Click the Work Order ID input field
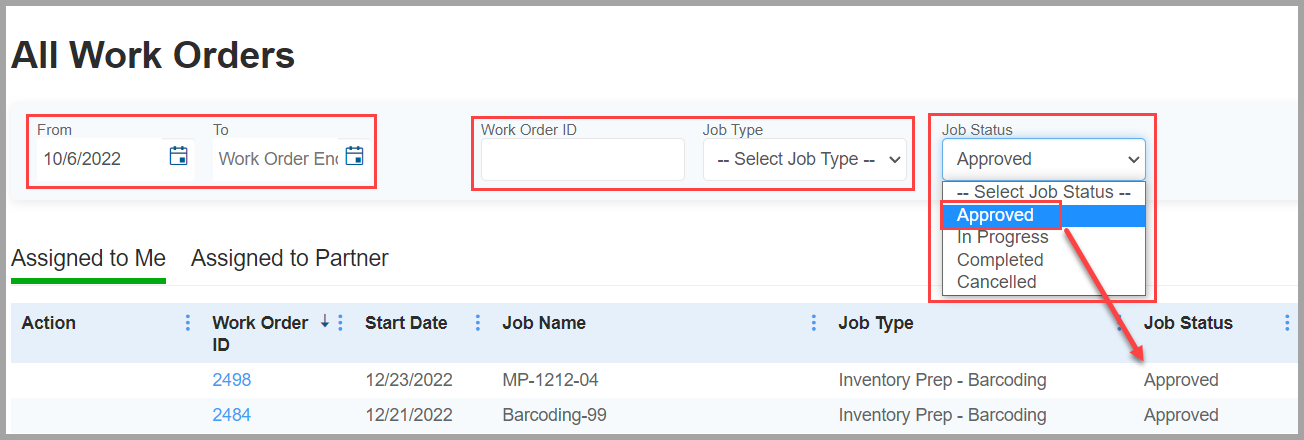The height and width of the screenshot is (440, 1304). coord(583,159)
